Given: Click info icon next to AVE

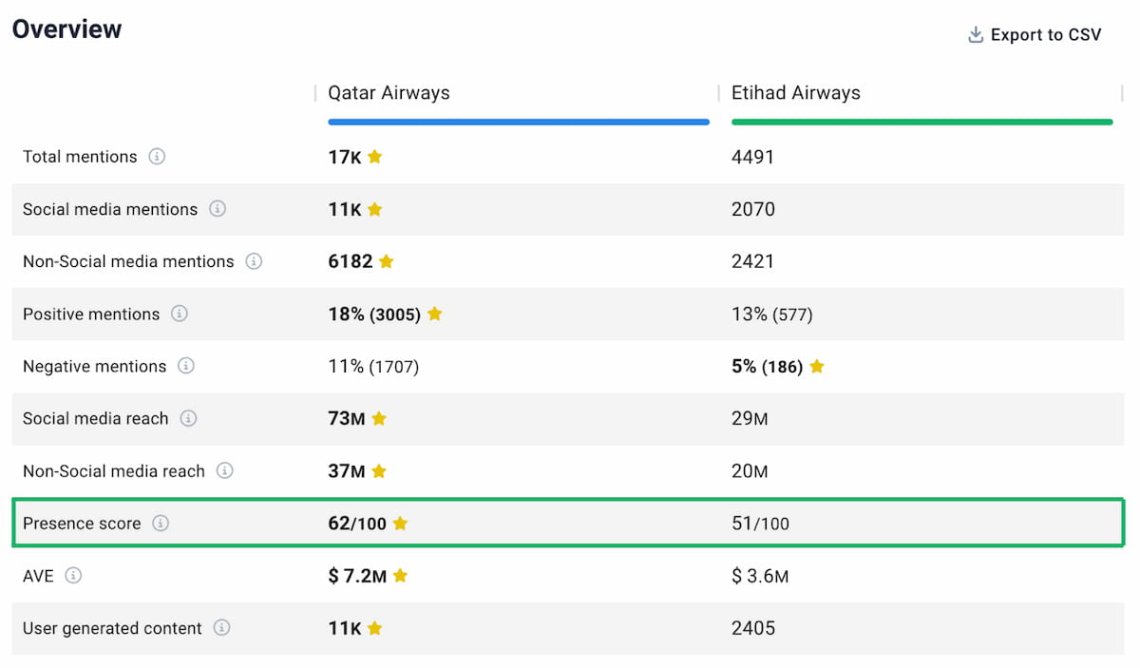Looking at the screenshot, I should pos(73,576).
